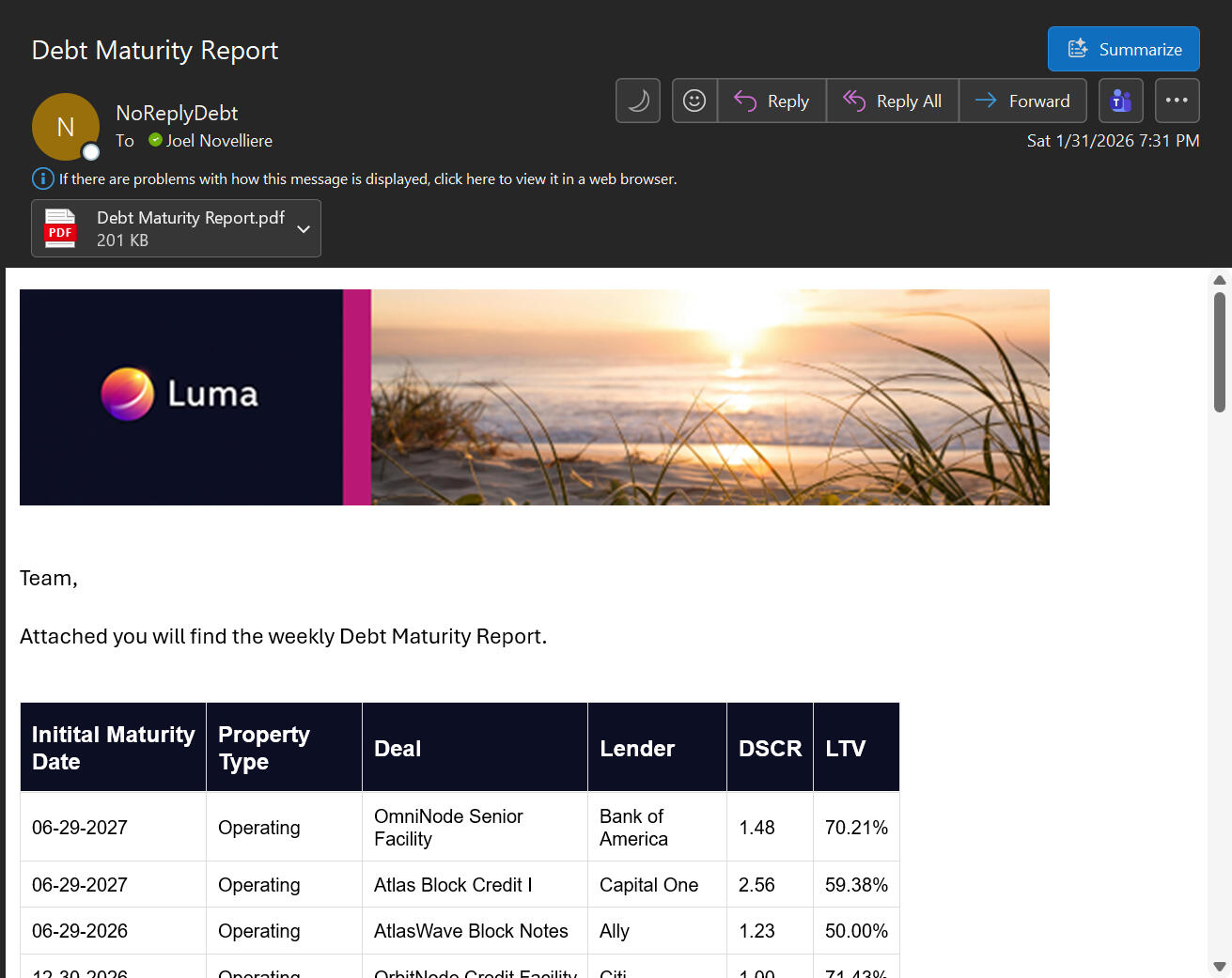Click the vertical scrollbar thumb
Screen dimensions: 1232x978
pos(1219,352)
